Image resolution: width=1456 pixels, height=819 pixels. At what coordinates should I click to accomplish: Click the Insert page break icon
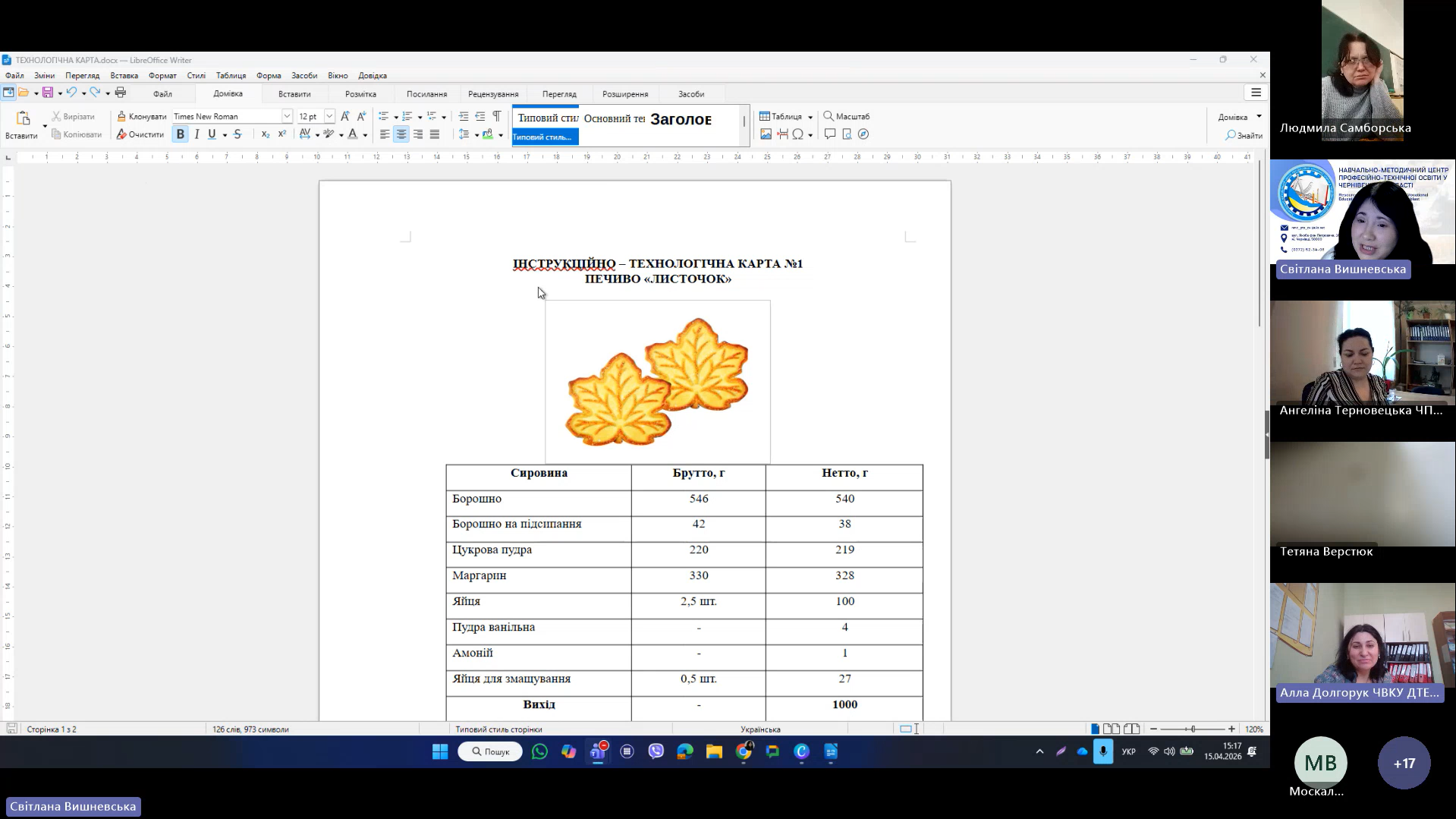(x=782, y=134)
